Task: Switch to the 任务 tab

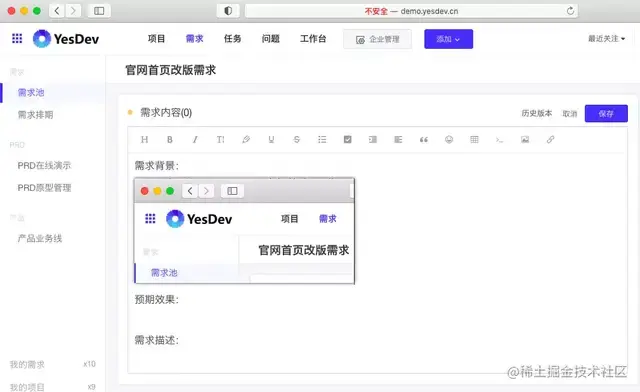Action: point(232,39)
